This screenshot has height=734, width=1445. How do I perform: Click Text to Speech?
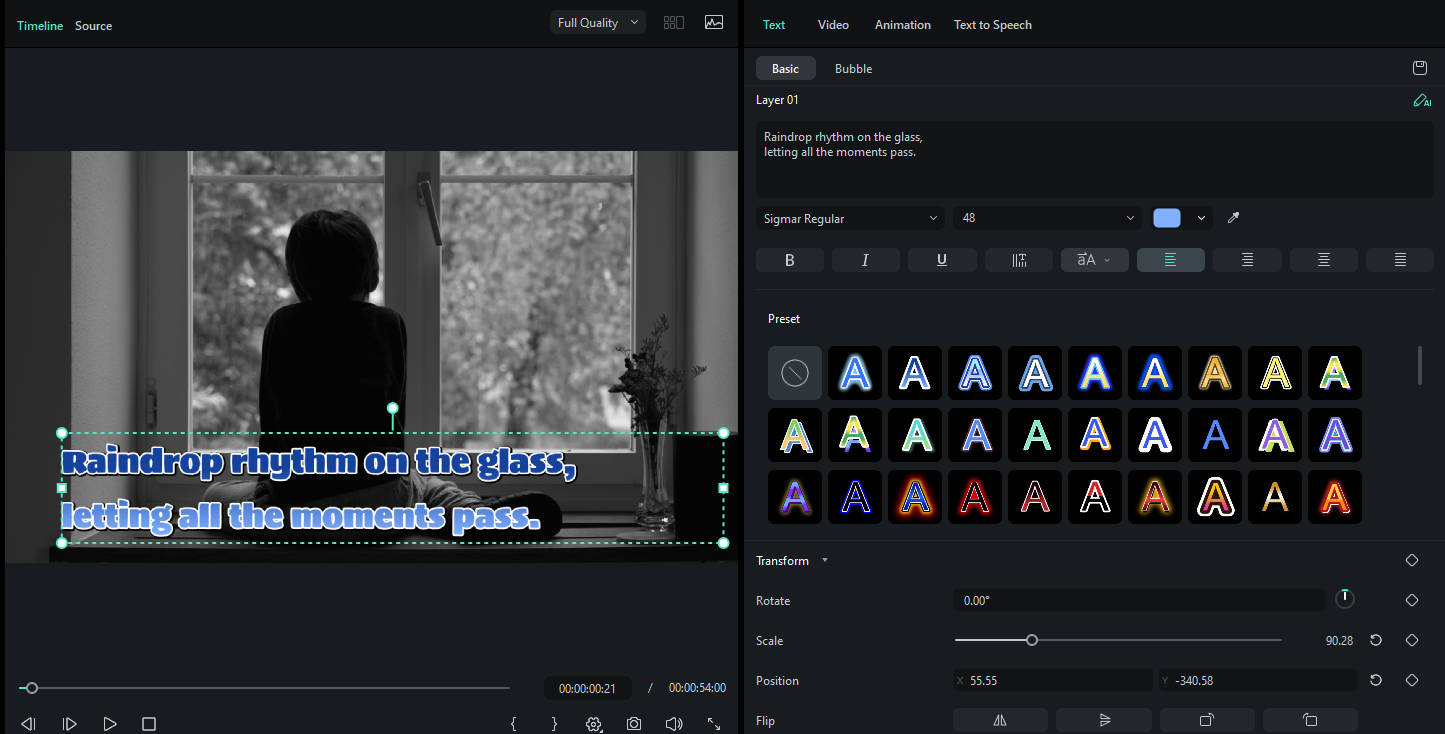992,24
